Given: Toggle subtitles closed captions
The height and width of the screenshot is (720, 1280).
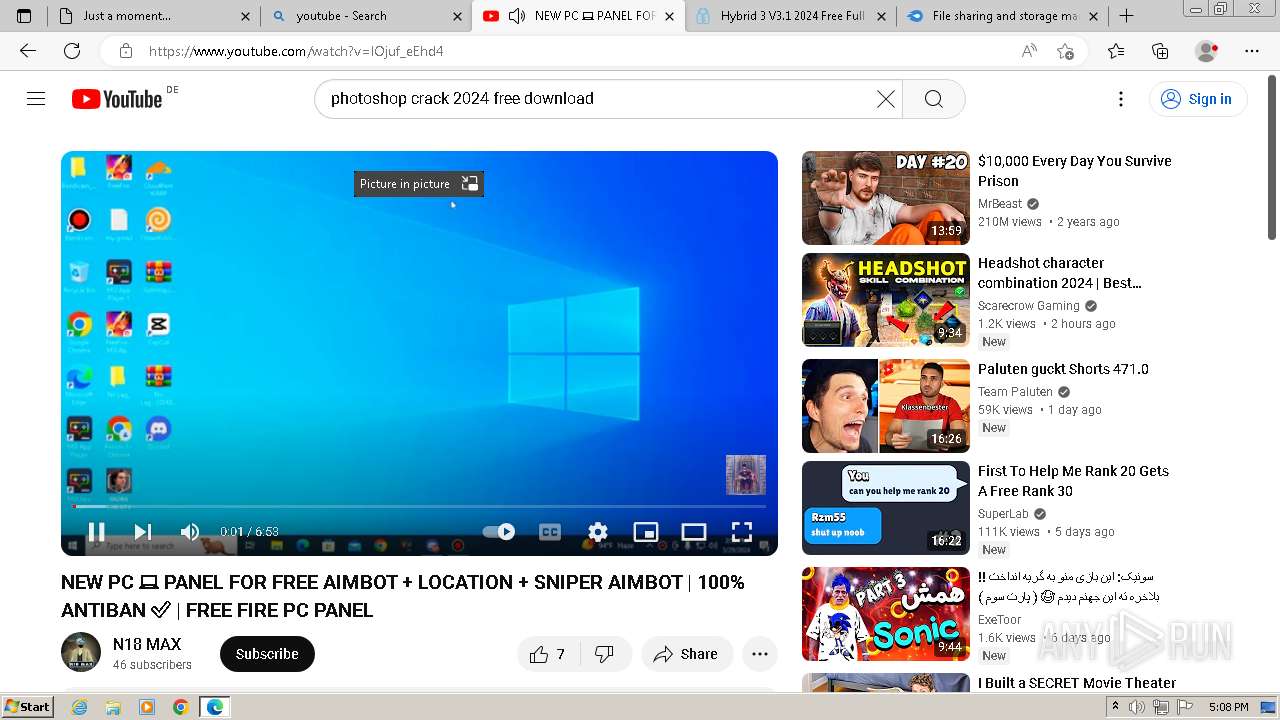Looking at the screenshot, I should tap(550, 532).
